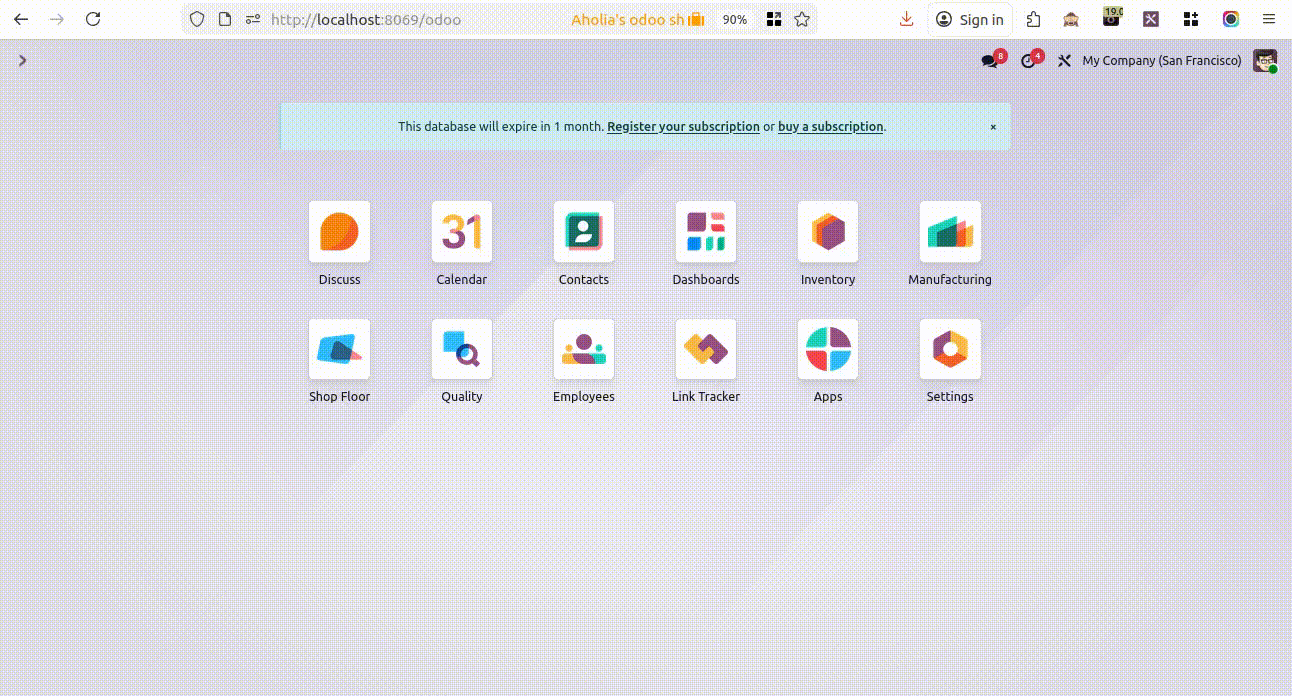Bookmark this page with the star icon
This screenshot has width=1292, height=696.
pos(802,19)
